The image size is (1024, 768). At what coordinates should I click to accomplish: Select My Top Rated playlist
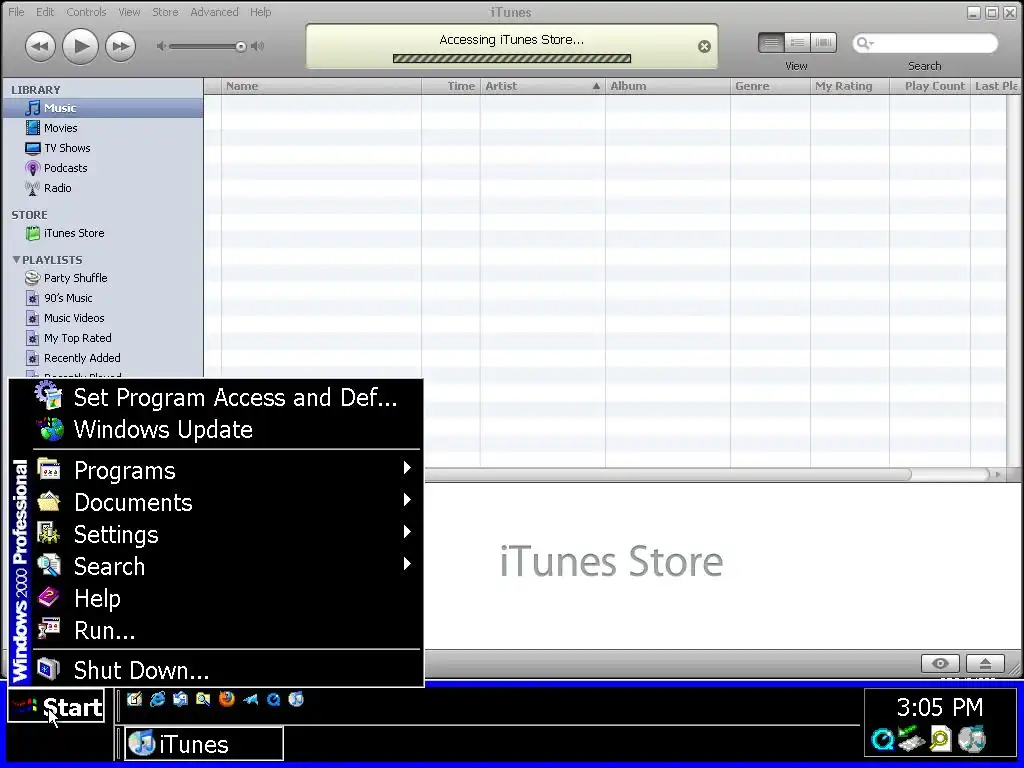tap(103, 338)
